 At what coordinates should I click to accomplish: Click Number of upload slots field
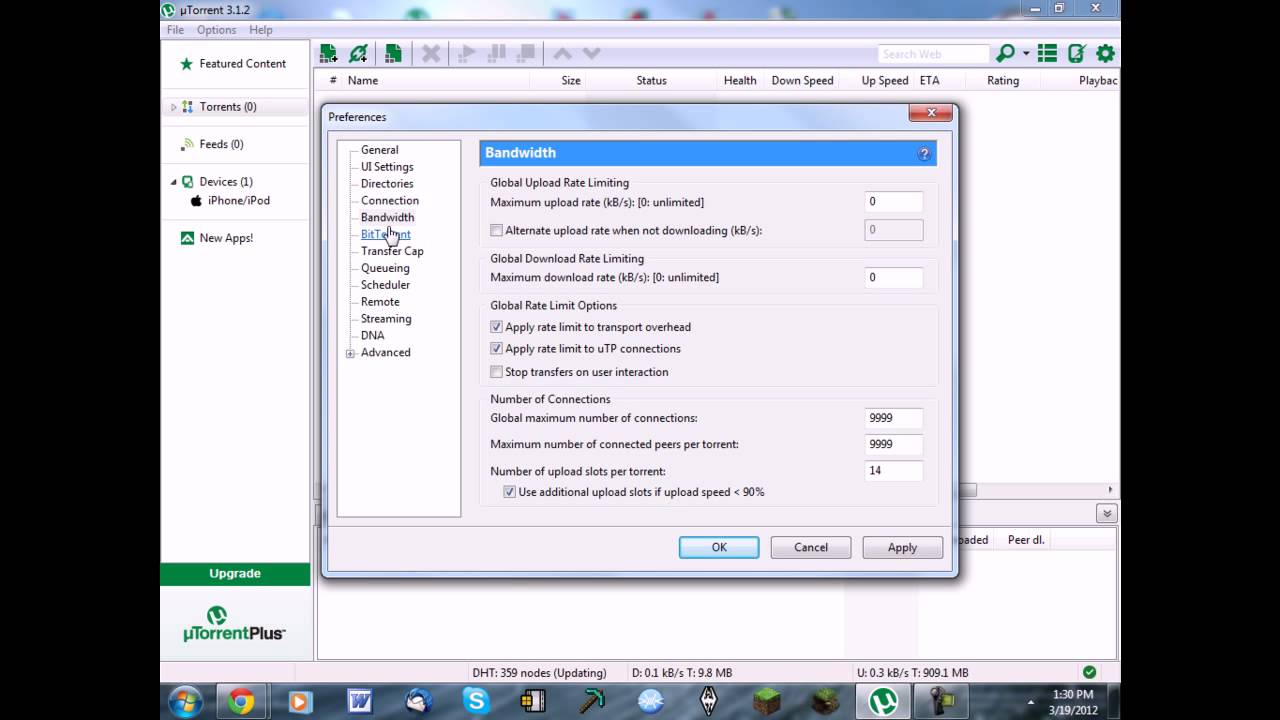point(893,470)
